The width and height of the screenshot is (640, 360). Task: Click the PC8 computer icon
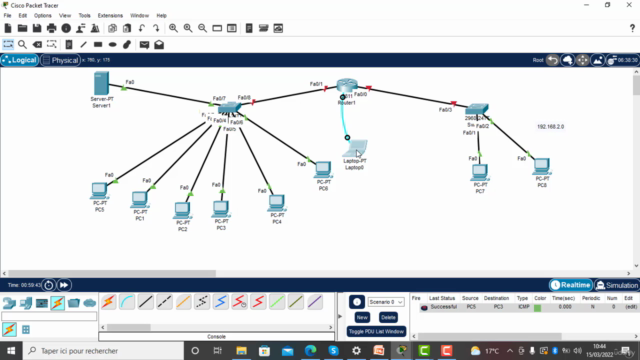pos(542,167)
